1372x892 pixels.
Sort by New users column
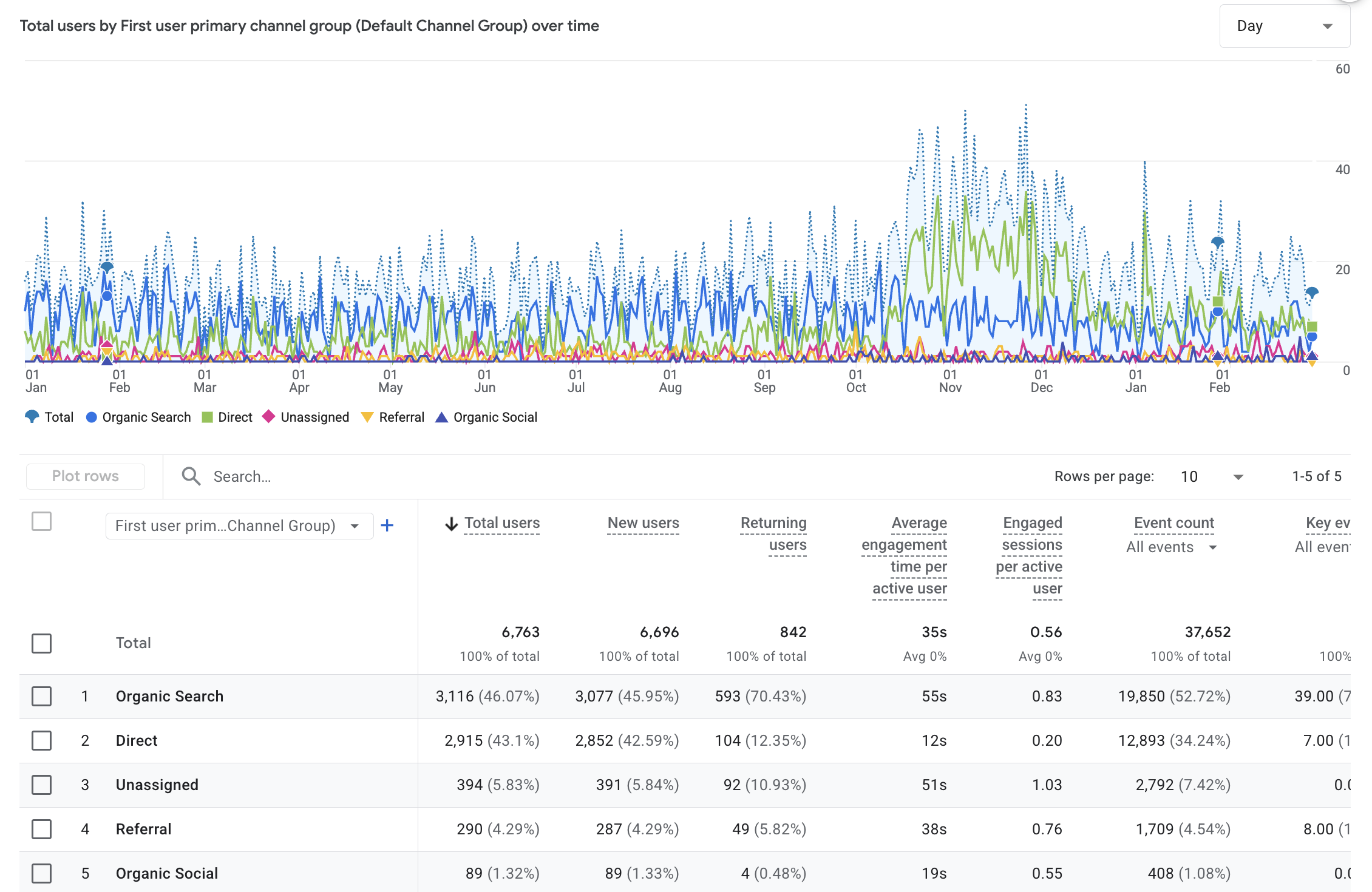pos(644,523)
